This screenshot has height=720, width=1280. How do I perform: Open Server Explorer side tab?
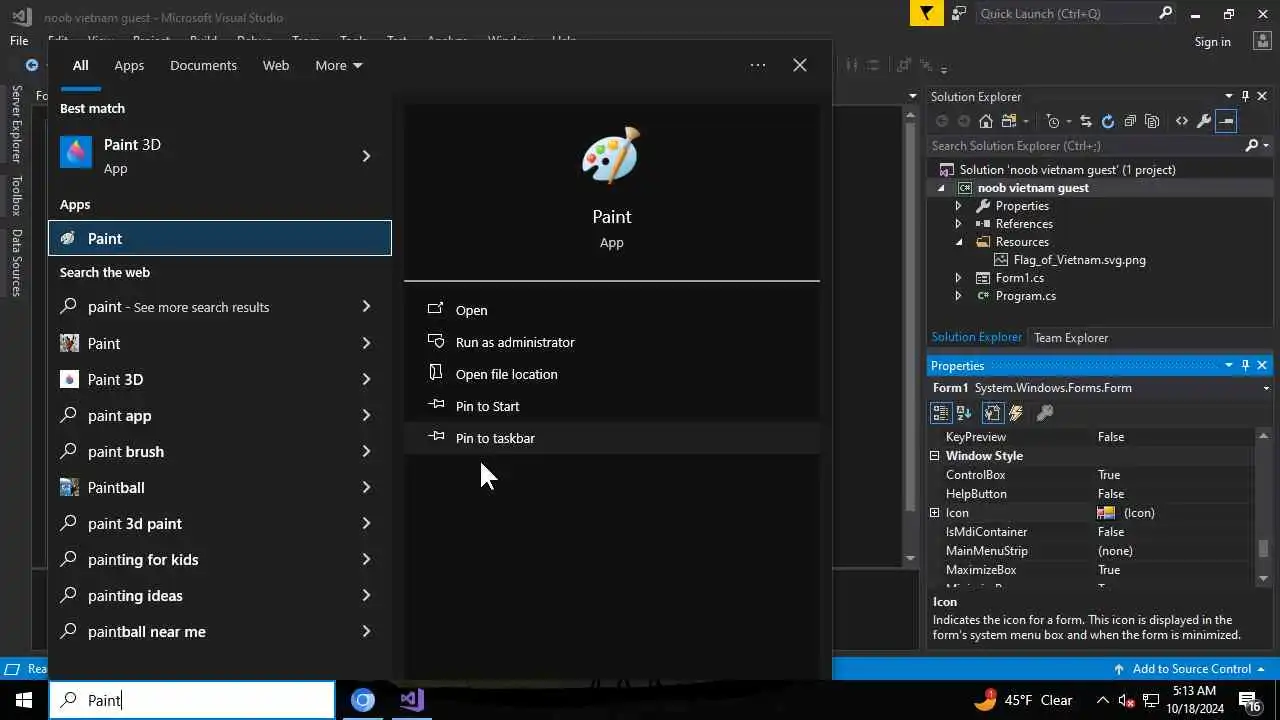pos(17,124)
